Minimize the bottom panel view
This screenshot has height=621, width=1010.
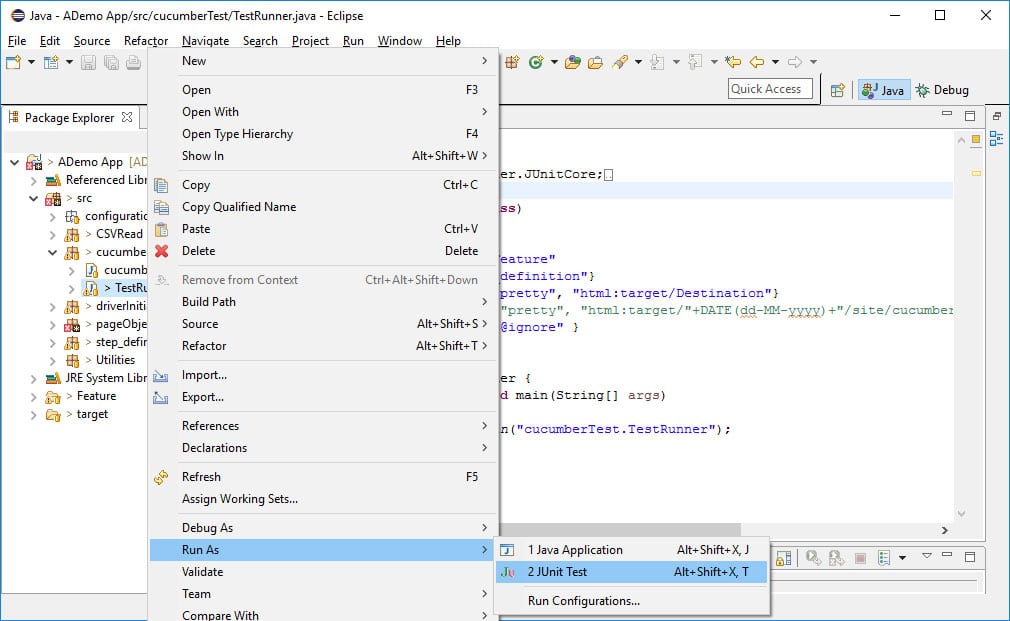tap(947, 555)
